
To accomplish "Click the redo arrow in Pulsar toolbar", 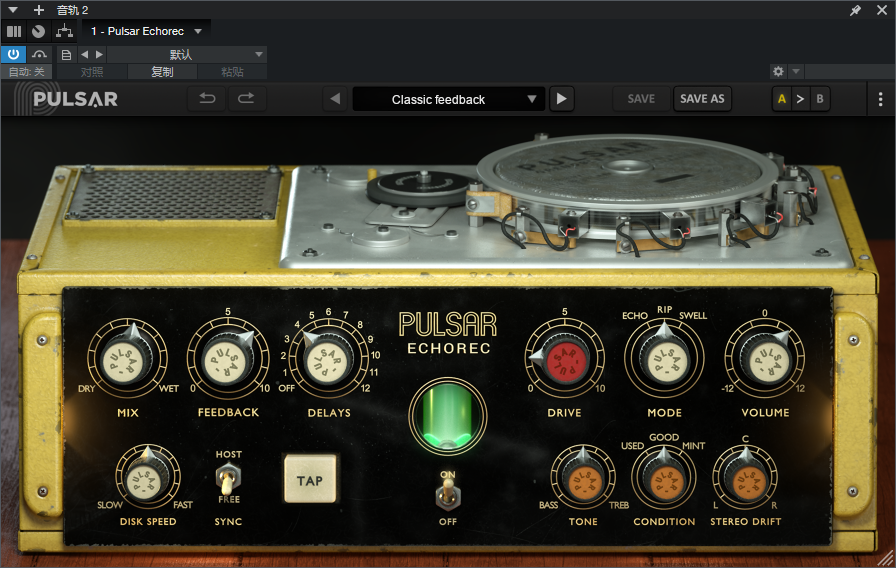I will (246, 99).
